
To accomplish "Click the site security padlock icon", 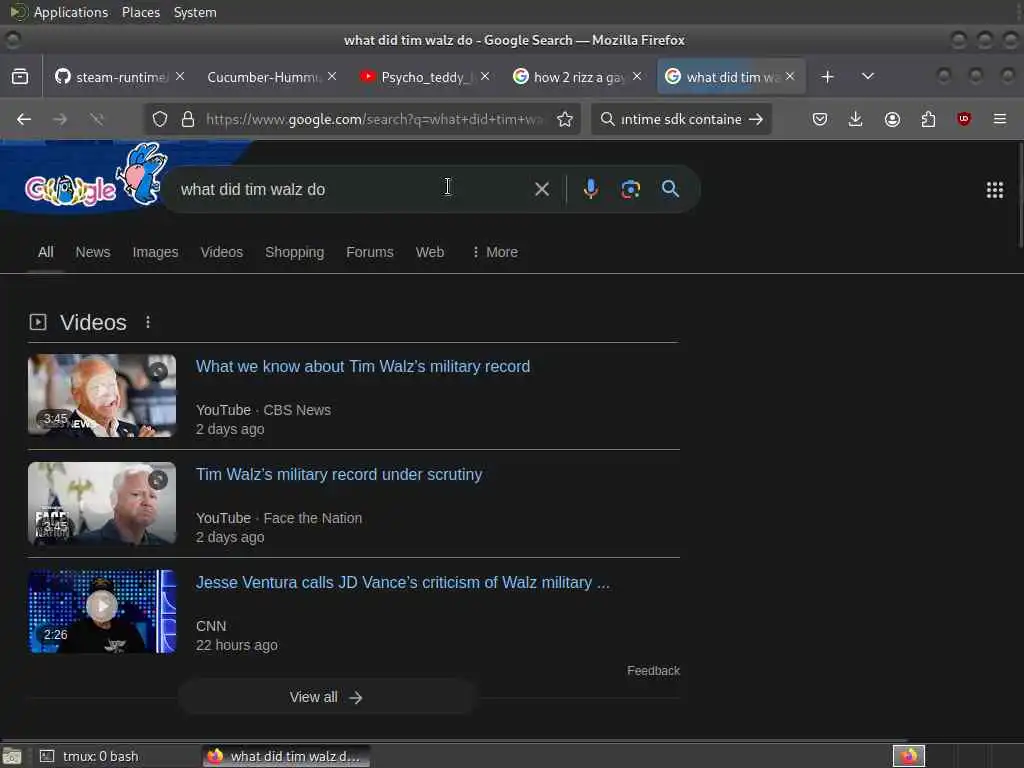I will [188, 119].
